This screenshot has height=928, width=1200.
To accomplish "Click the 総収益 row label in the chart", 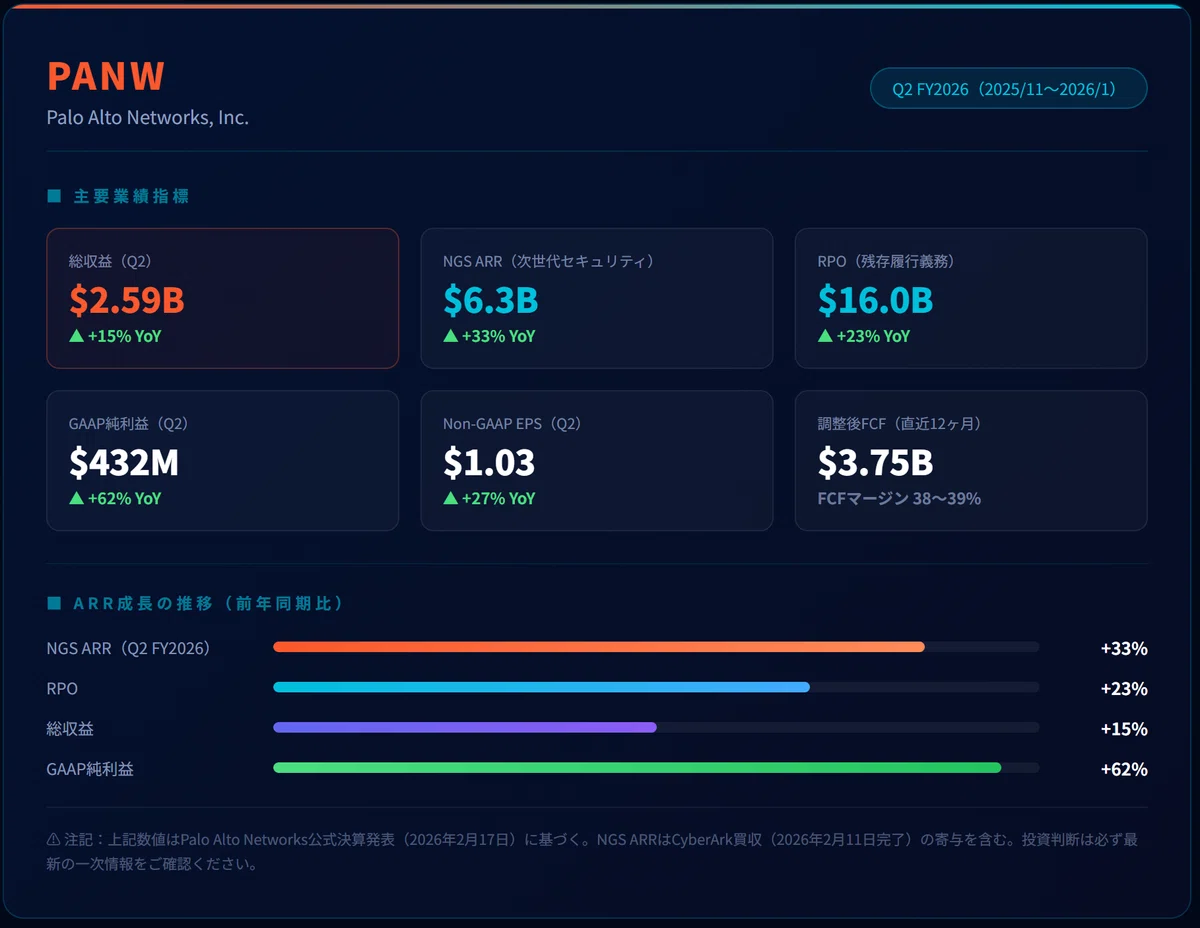I will point(70,729).
